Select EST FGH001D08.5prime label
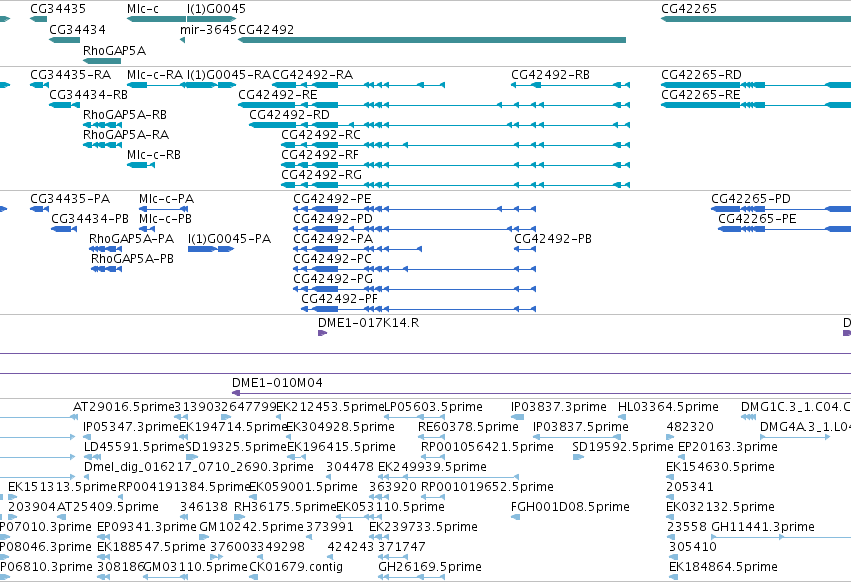Viewport: 851px width, 582px height. click(x=570, y=508)
